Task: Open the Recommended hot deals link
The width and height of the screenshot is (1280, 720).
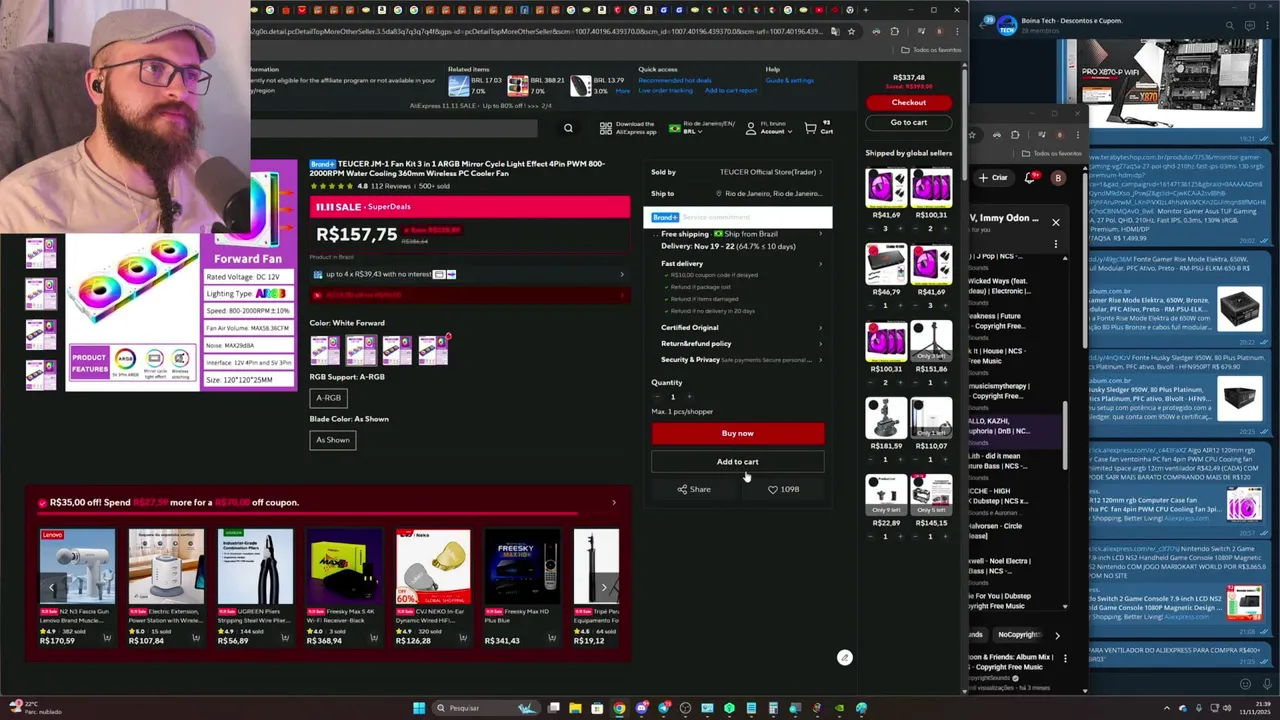Action: 675,80
